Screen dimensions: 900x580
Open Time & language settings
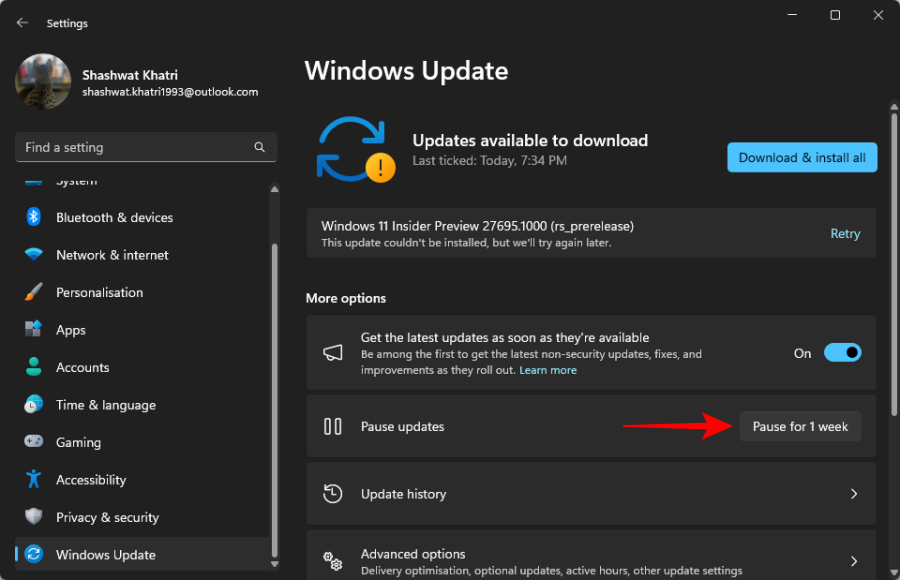[x=105, y=405]
